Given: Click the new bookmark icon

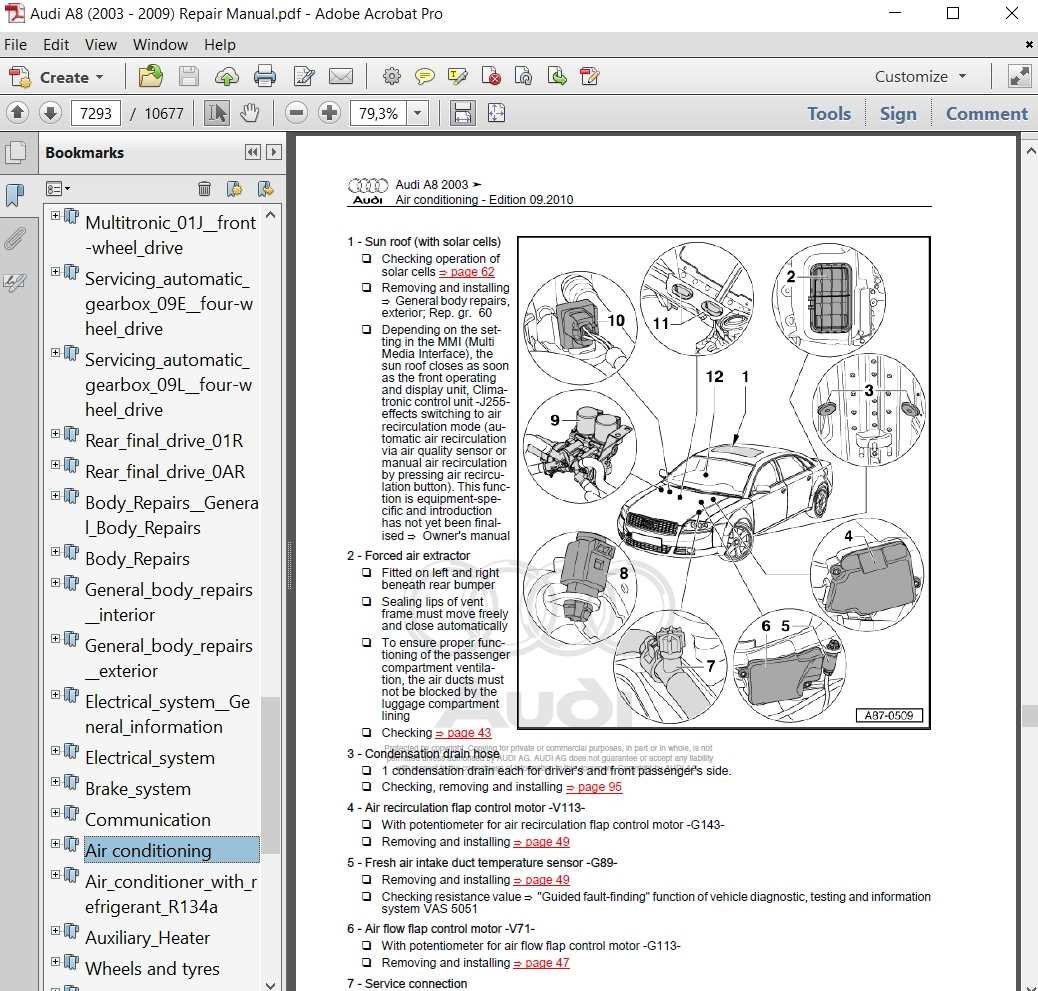Looking at the screenshot, I should tap(234, 189).
